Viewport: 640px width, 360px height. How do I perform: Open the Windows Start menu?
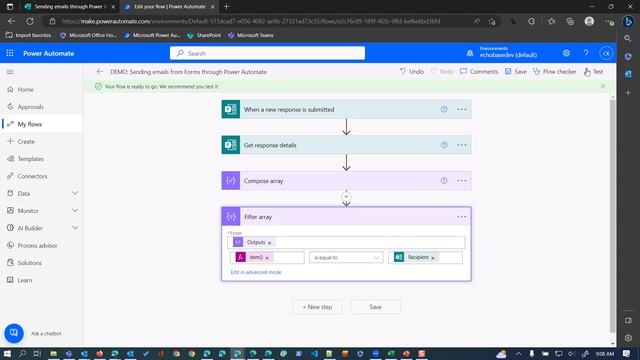[7, 353]
